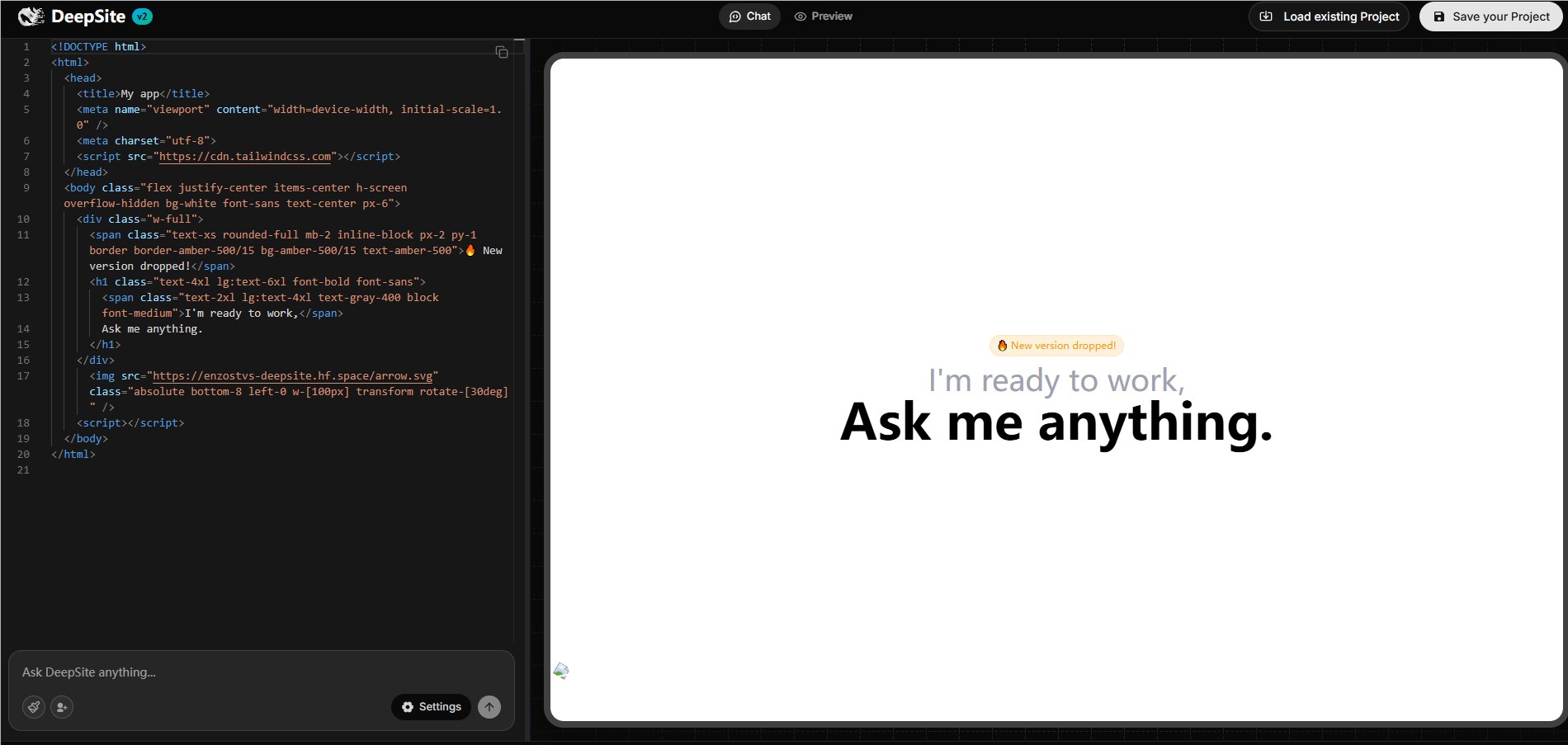Viewport: 1568px width, 745px height.
Task: Click the Save your Project button
Action: pyautogui.click(x=1490, y=17)
